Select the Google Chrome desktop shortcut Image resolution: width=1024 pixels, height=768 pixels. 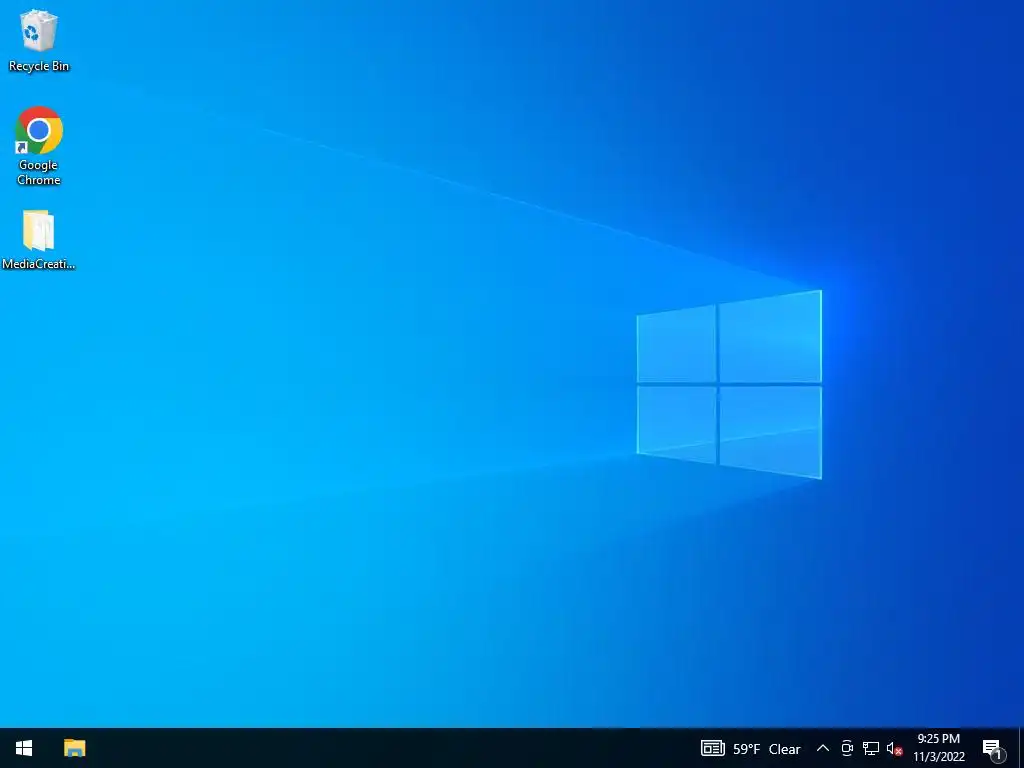tap(39, 146)
